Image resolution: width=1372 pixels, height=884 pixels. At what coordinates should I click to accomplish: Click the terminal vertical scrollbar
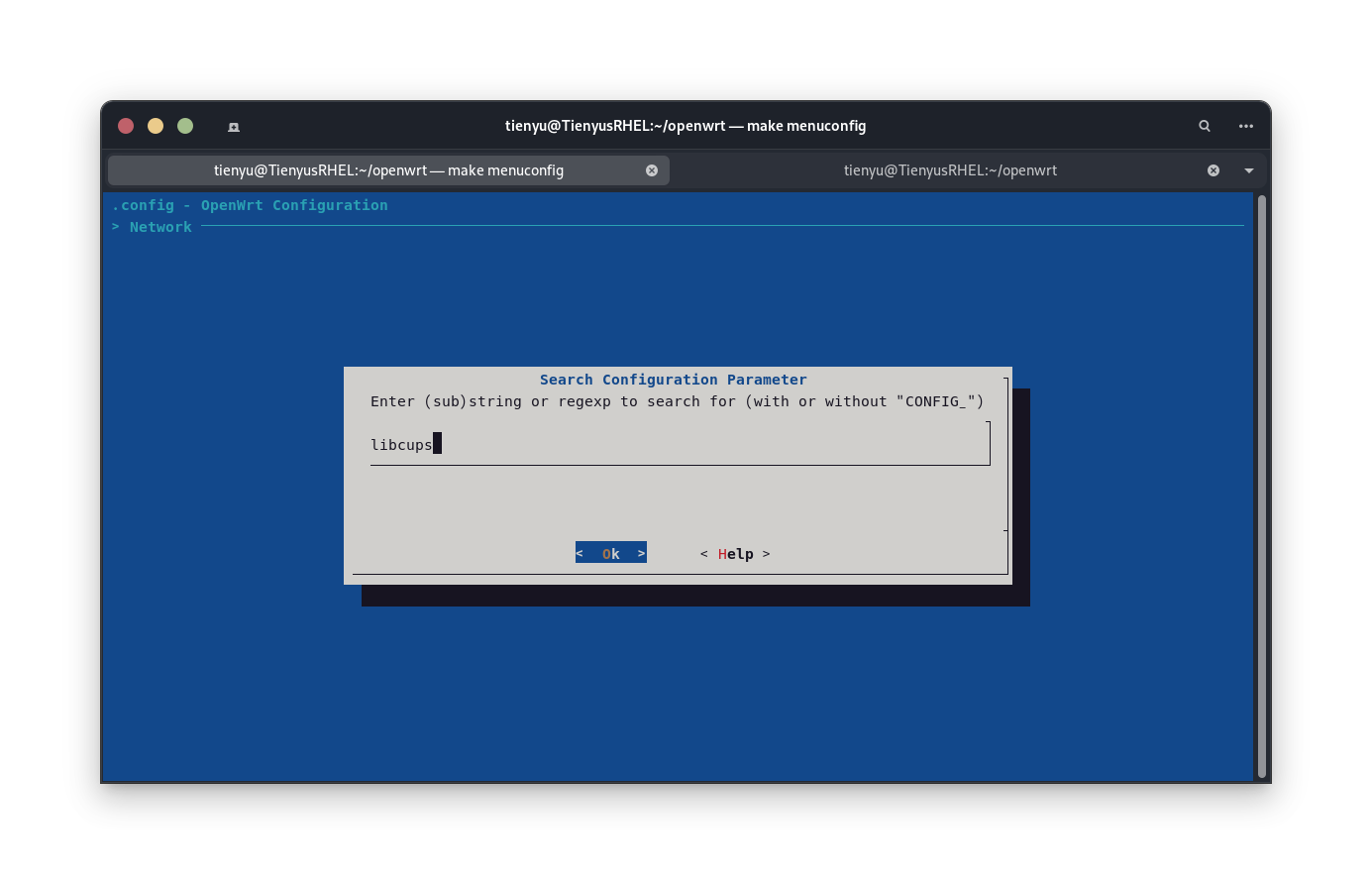tap(1262, 486)
